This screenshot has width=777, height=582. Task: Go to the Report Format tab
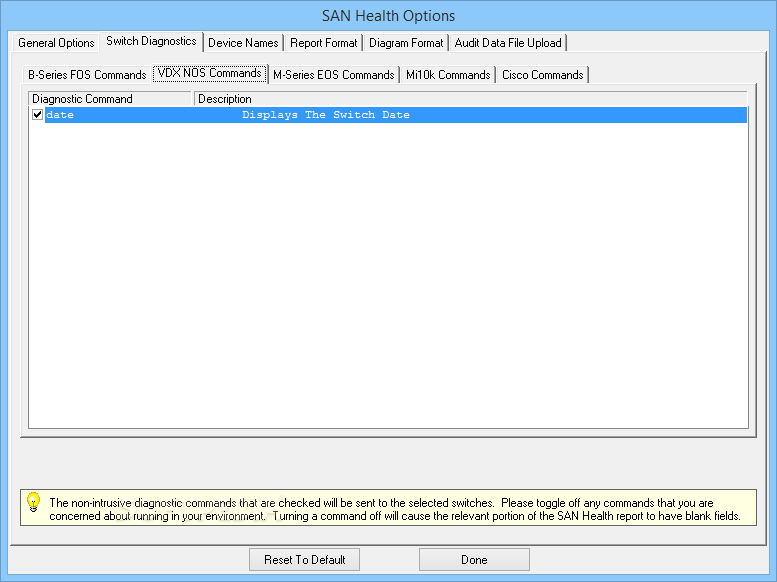pyautogui.click(x=324, y=43)
